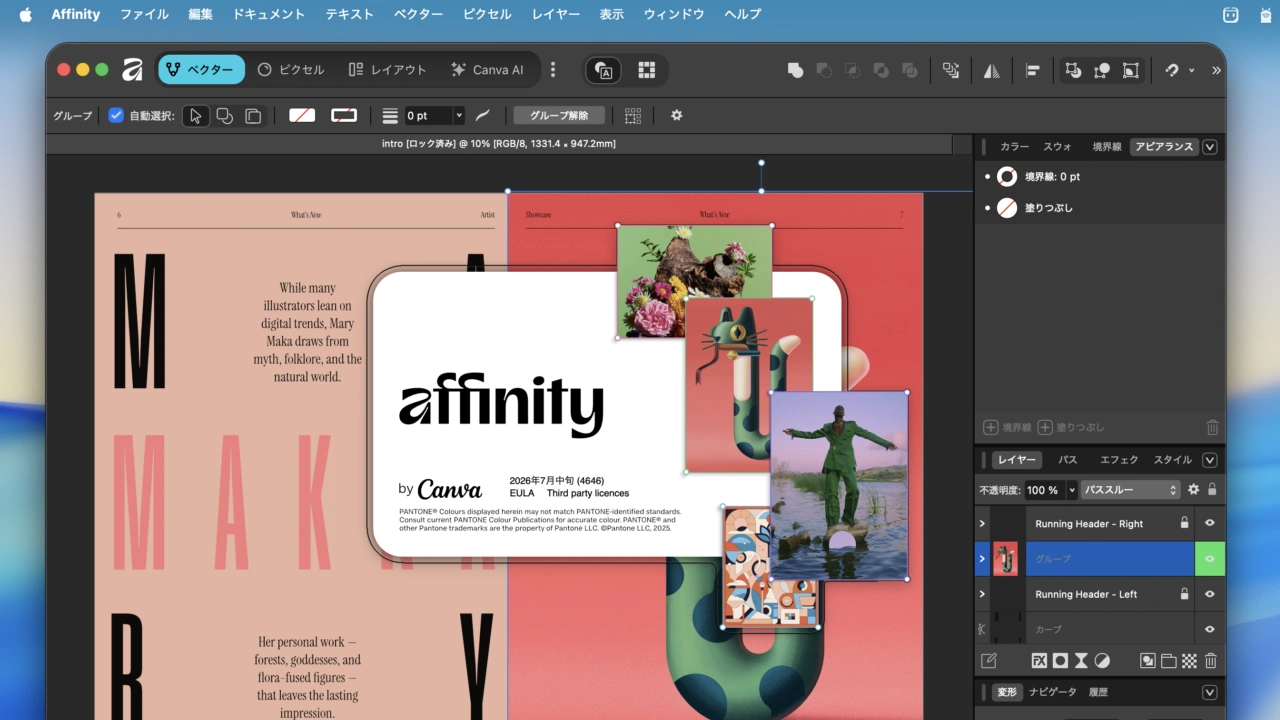
Task: Click the fill color swatch in context toolbar
Action: coord(302,116)
